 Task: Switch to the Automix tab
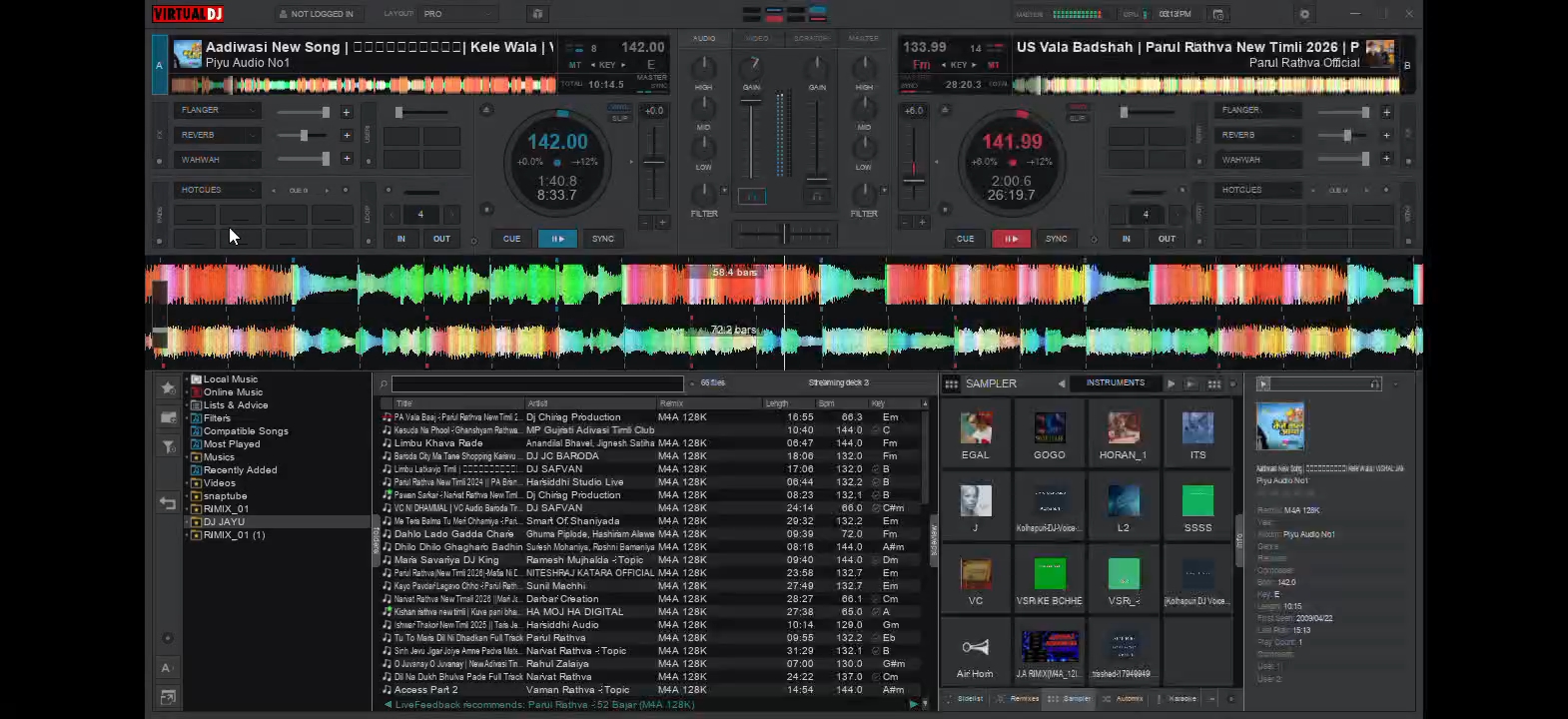pos(1125,699)
